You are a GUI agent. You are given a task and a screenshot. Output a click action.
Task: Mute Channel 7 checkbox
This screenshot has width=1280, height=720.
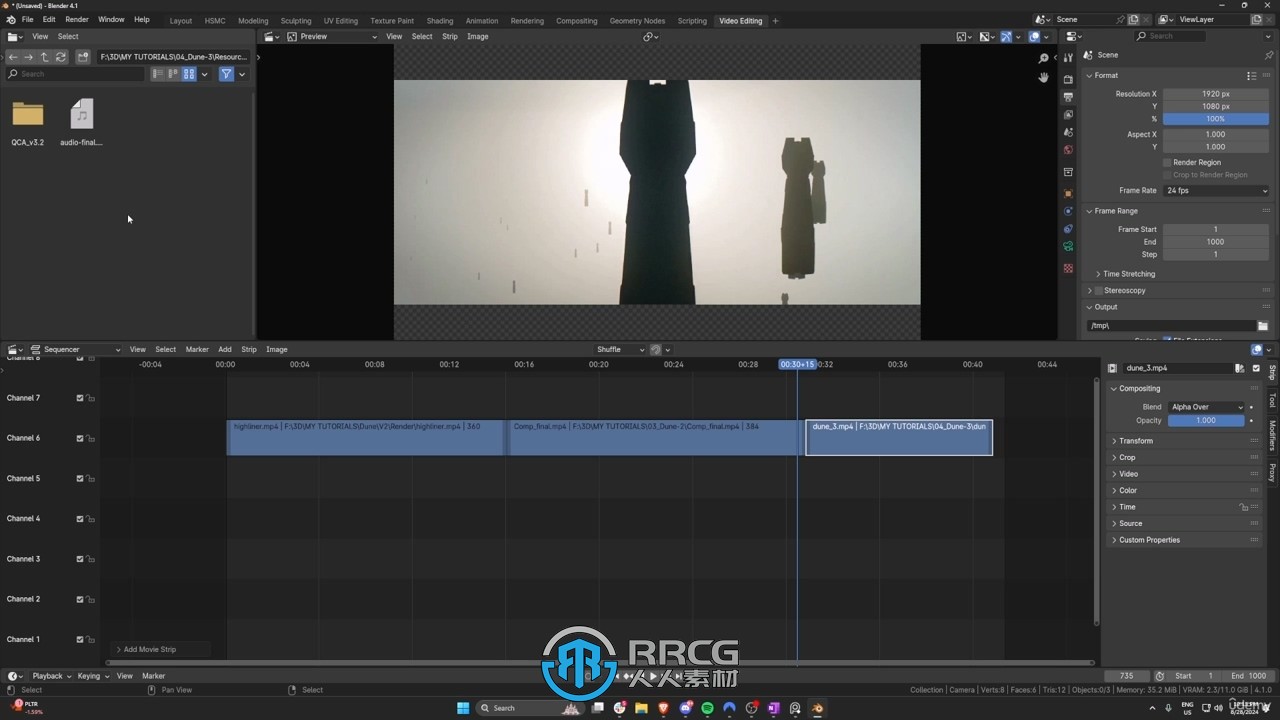pos(80,398)
